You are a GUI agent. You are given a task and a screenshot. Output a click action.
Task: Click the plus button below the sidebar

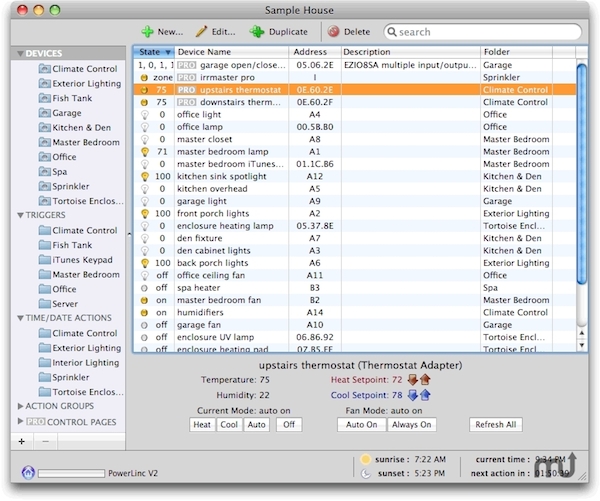[21, 441]
